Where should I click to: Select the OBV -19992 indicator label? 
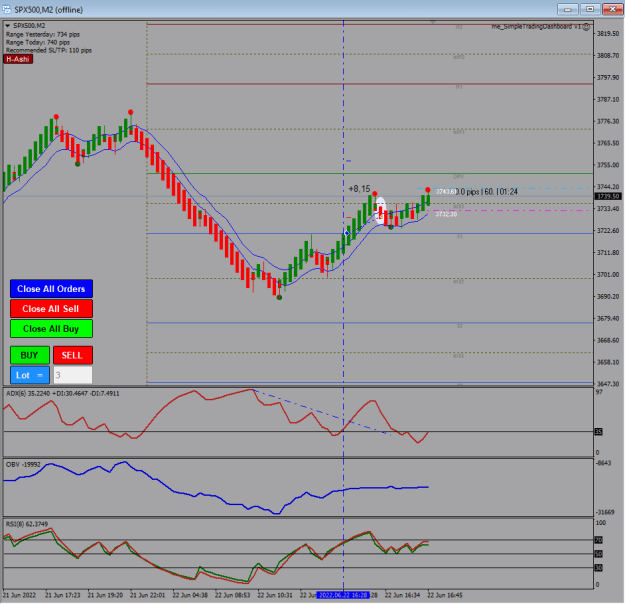(23, 464)
